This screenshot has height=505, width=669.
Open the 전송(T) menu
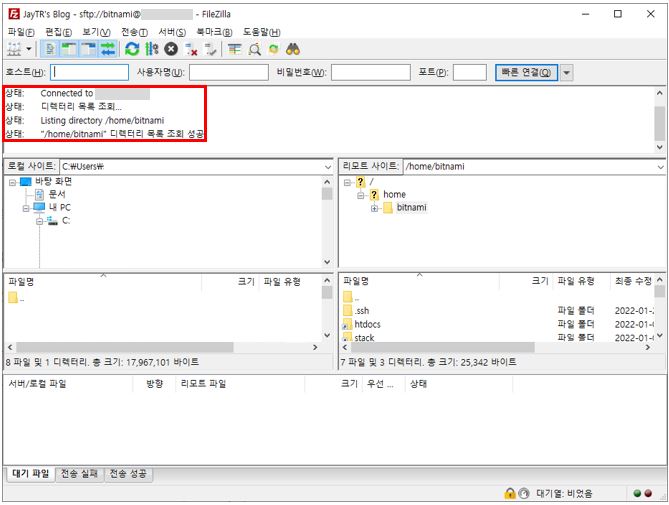pyautogui.click(x=134, y=32)
